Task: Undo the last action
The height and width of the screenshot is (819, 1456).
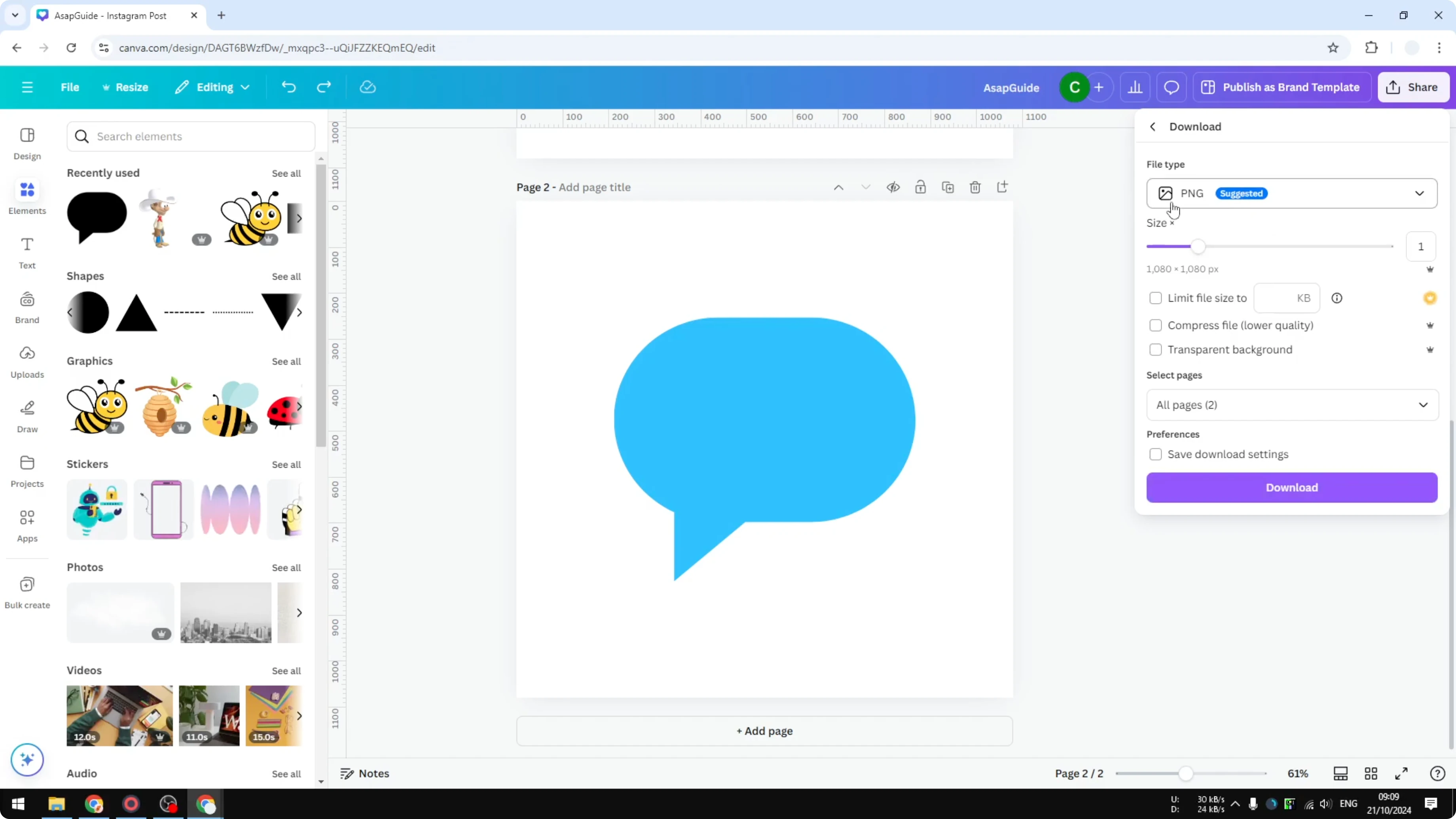Action: (x=288, y=87)
